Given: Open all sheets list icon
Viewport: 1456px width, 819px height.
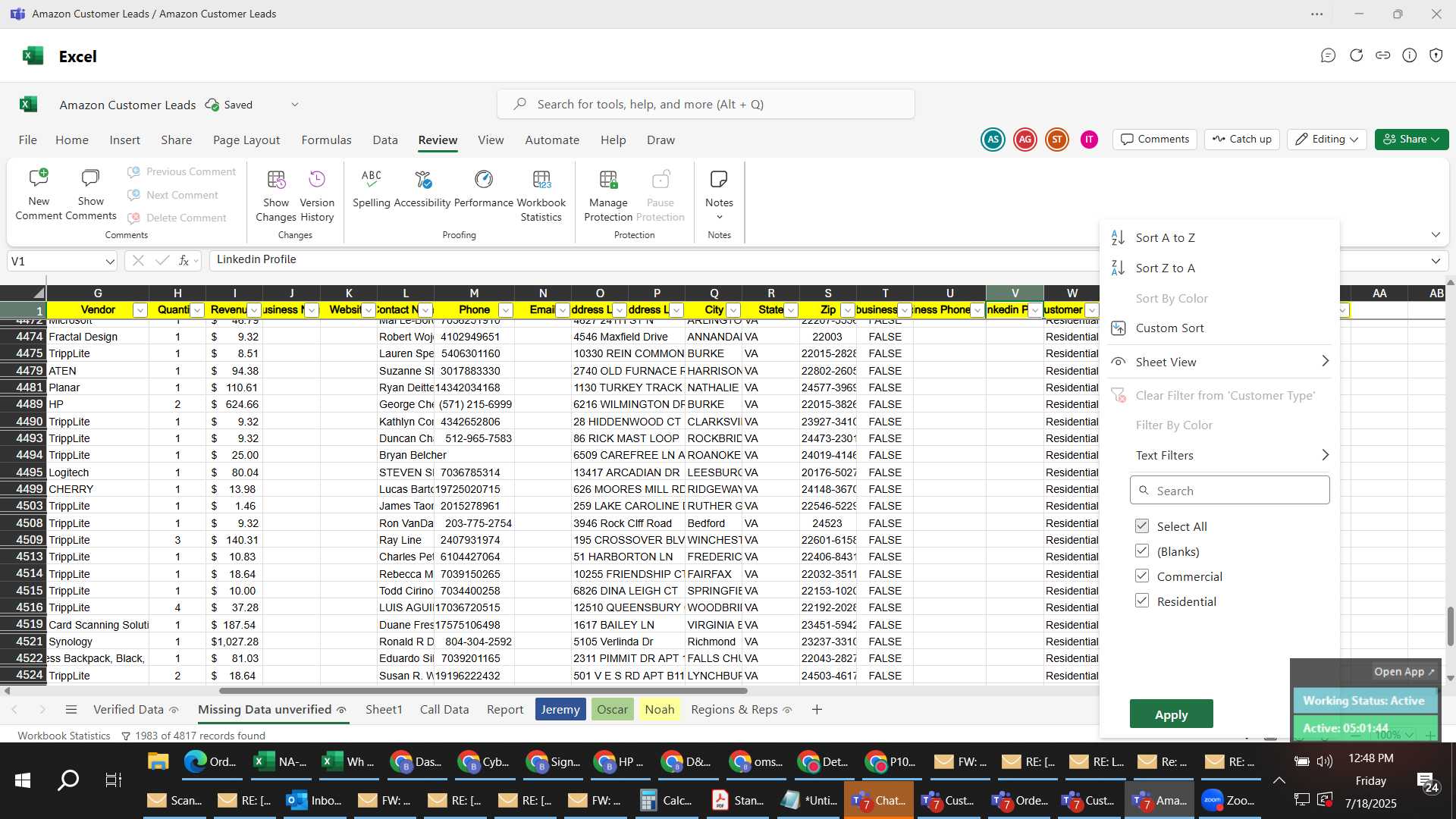Looking at the screenshot, I should 71,710.
